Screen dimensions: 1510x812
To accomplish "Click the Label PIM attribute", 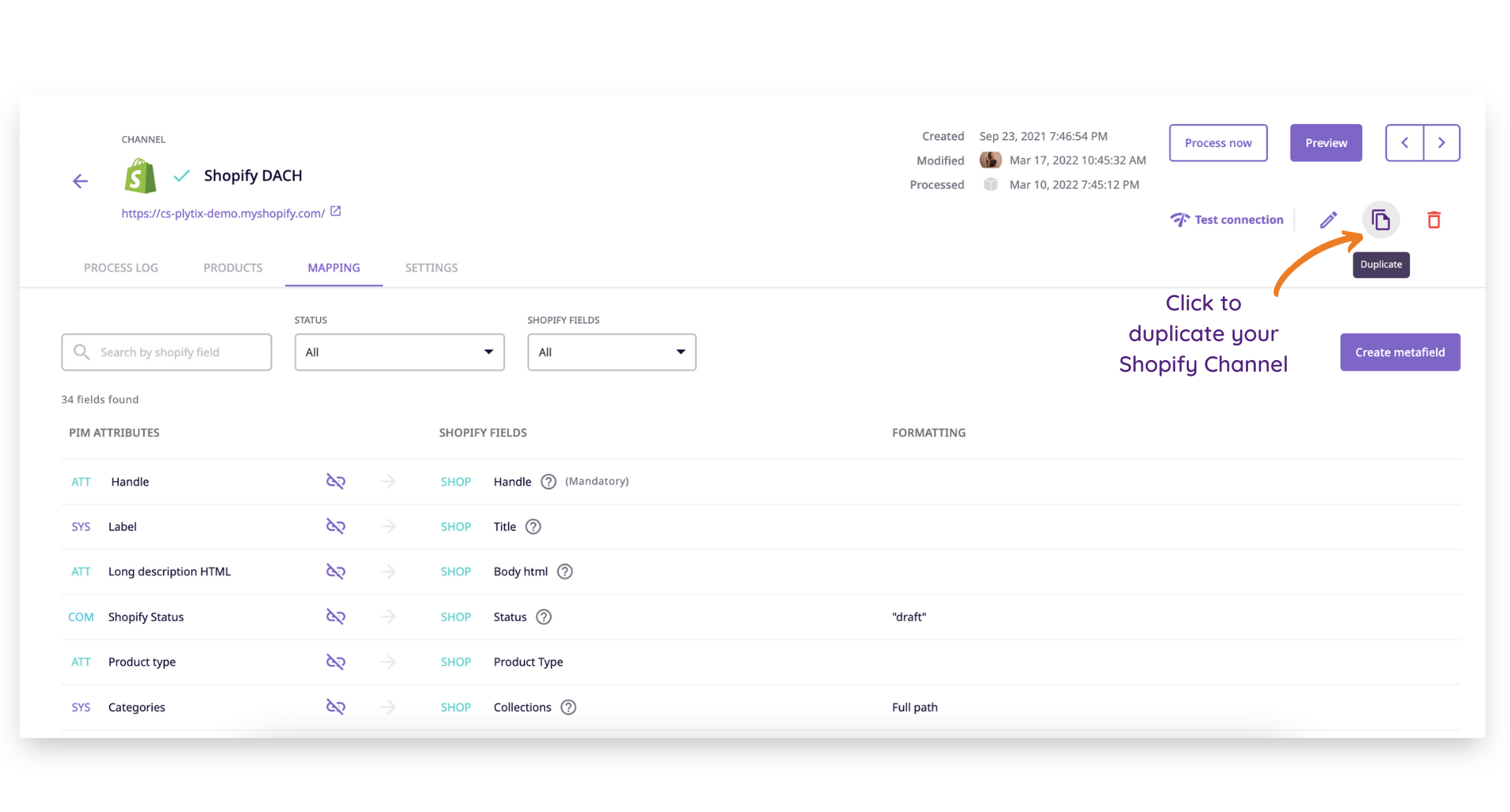I will (x=123, y=527).
